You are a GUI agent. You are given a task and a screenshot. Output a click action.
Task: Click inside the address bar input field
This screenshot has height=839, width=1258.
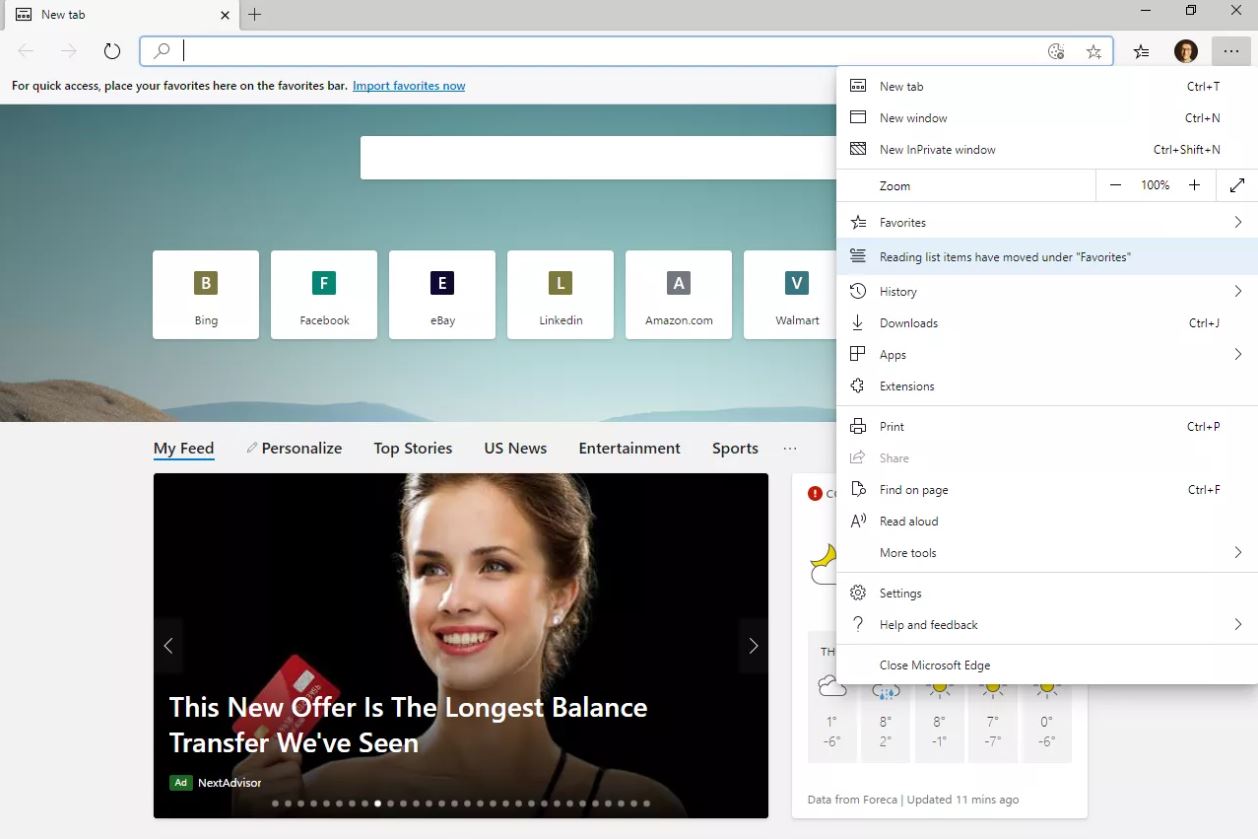coord(600,52)
